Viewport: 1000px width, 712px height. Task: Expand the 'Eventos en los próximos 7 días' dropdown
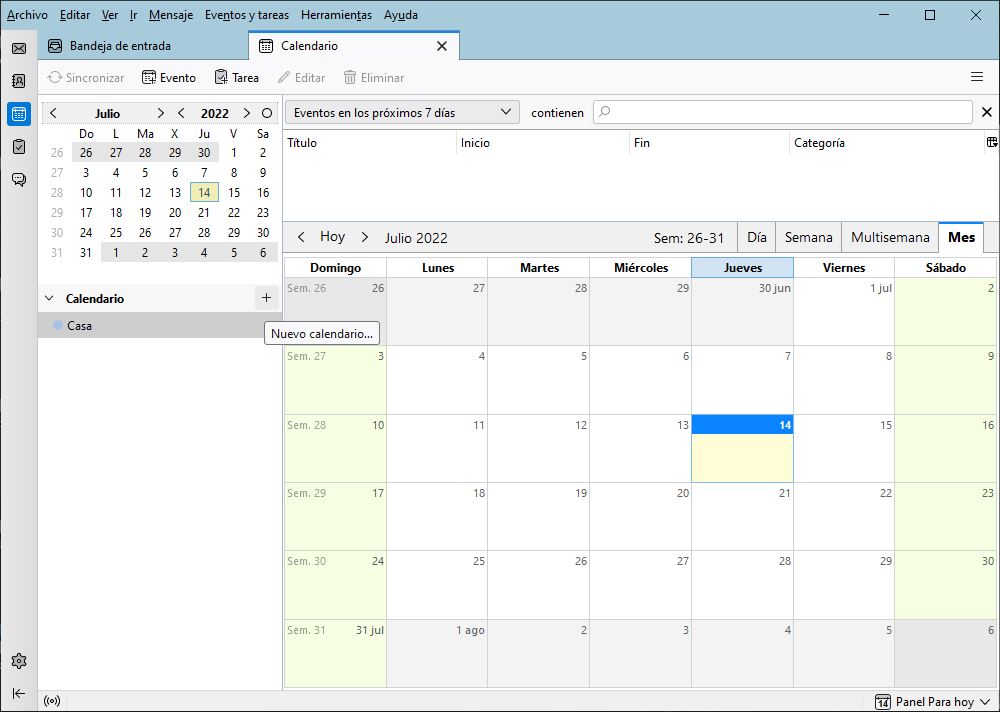point(403,112)
